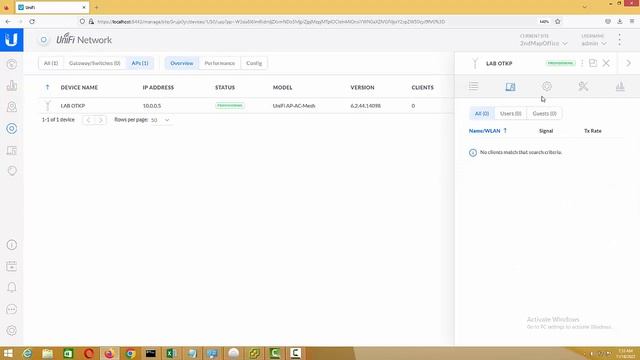Open the Insights sidebar icon

pyautogui.click(x=12, y=171)
